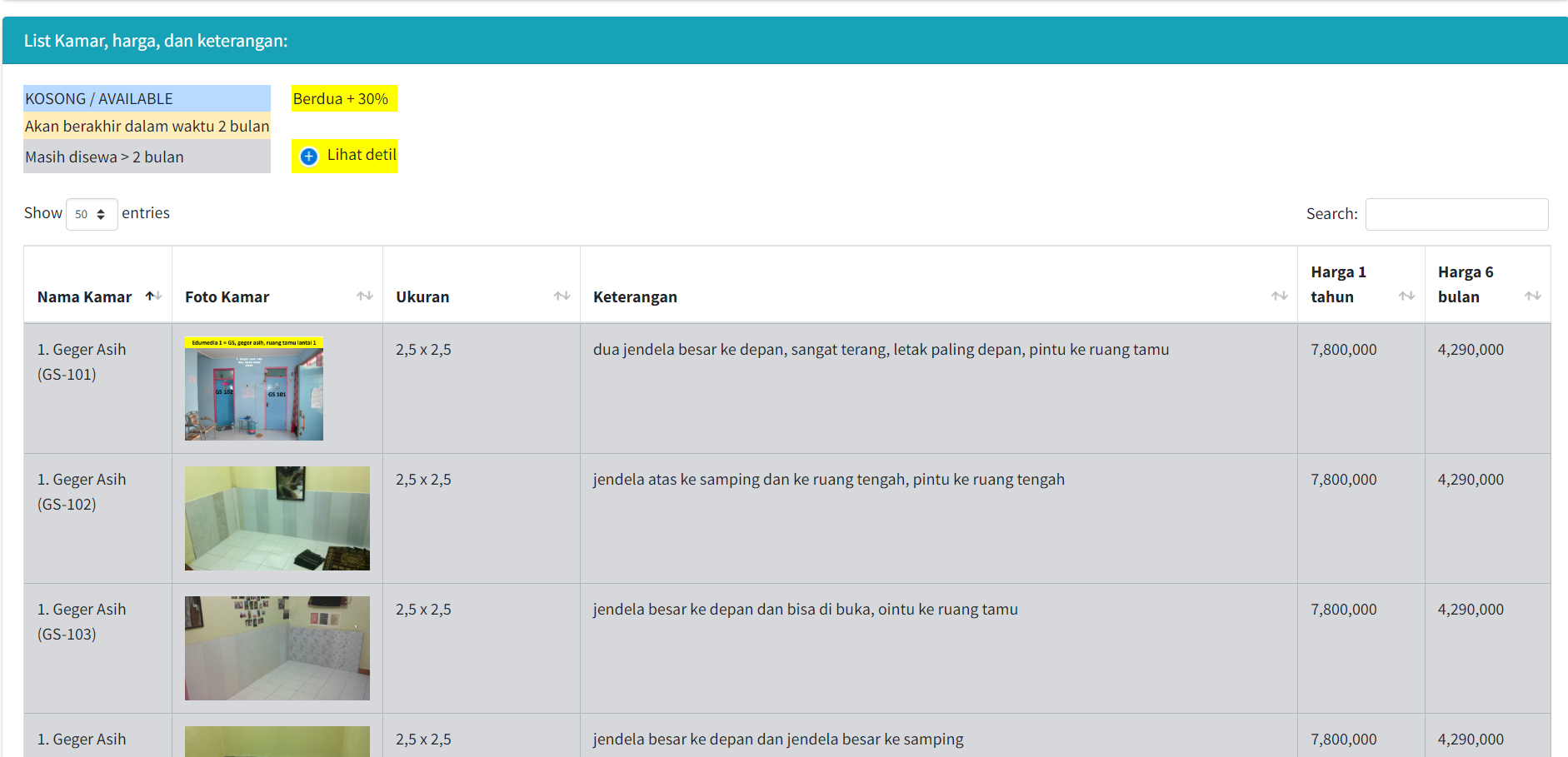Image resolution: width=1568 pixels, height=757 pixels.
Task: Select the Geger Asih (GS-101) room name cell
Action: click(82, 361)
